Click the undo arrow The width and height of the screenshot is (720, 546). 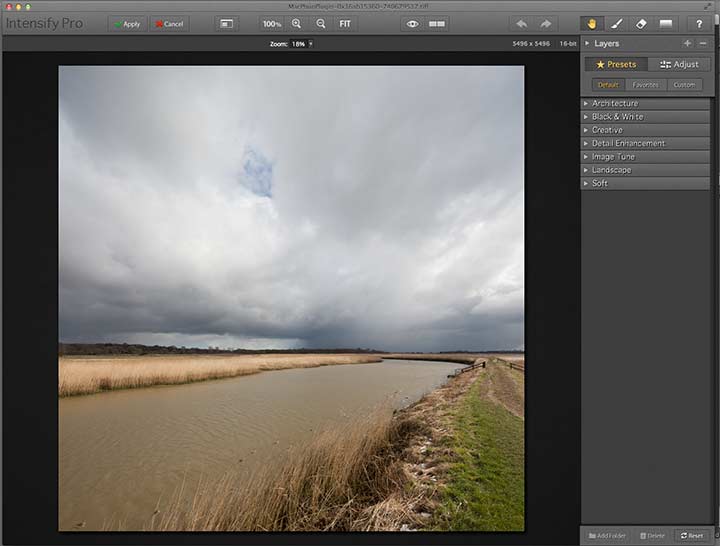pos(521,24)
